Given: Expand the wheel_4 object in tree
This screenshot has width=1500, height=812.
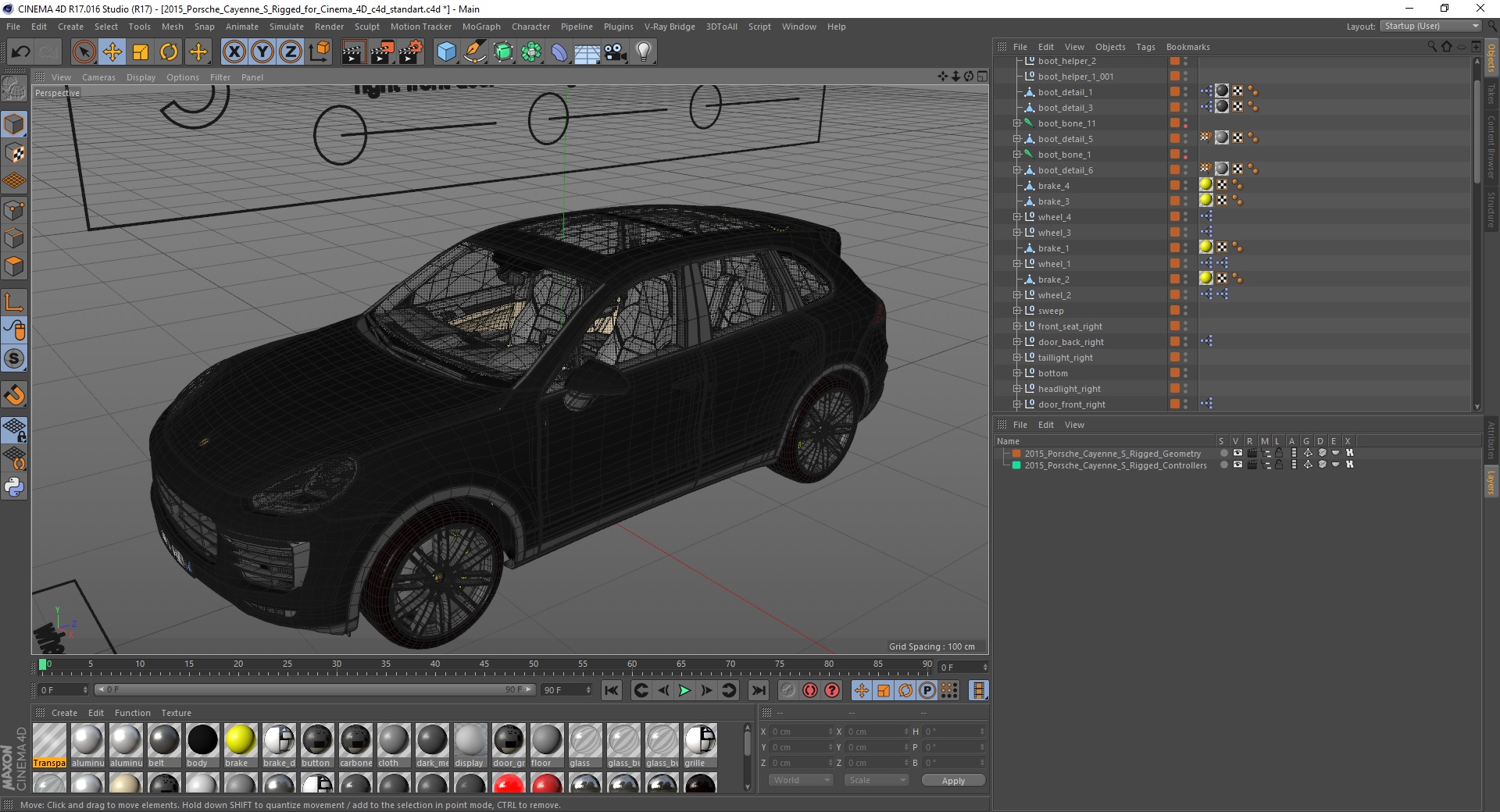Looking at the screenshot, I should click(x=1016, y=217).
